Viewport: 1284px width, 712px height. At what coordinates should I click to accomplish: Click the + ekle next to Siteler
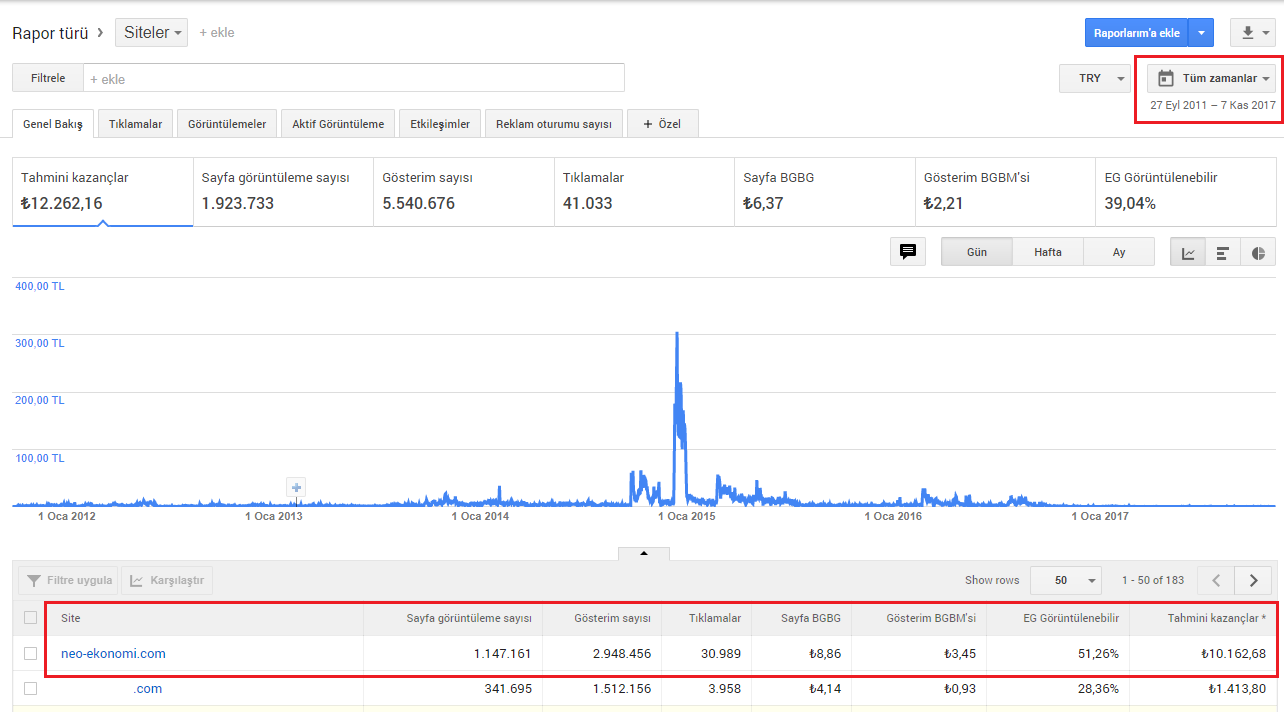coord(216,33)
